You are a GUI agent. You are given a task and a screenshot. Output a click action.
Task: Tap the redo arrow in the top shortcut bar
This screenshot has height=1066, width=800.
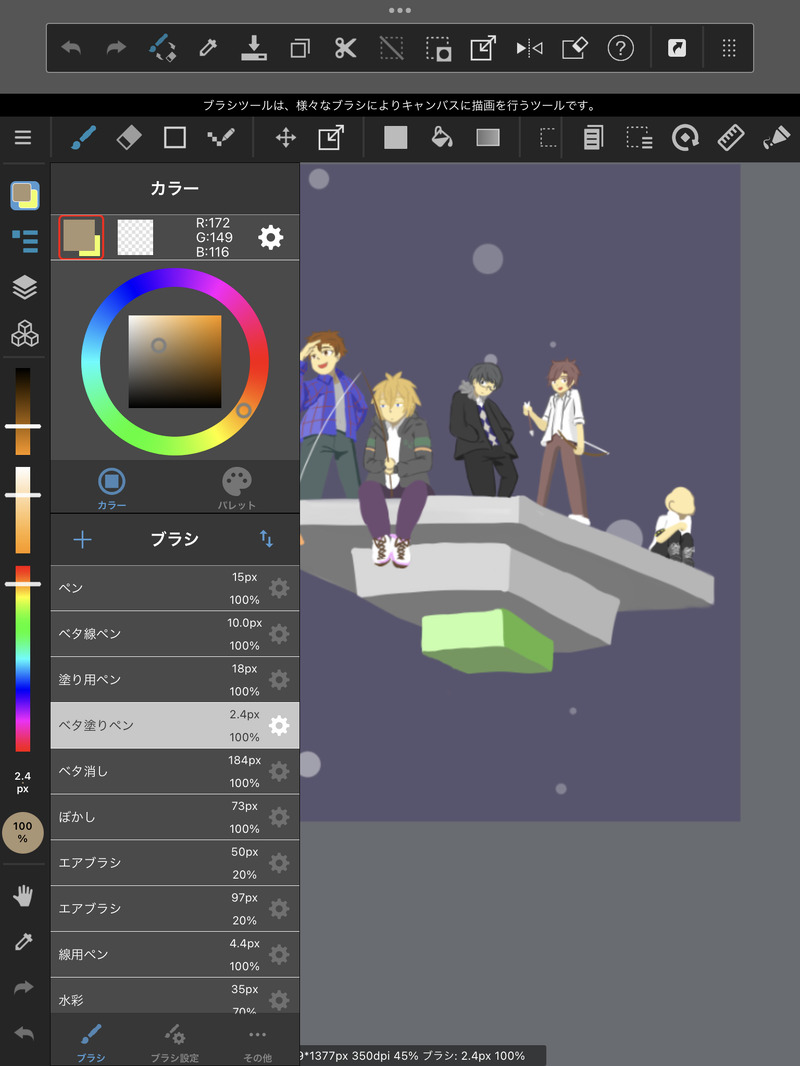click(116, 48)
